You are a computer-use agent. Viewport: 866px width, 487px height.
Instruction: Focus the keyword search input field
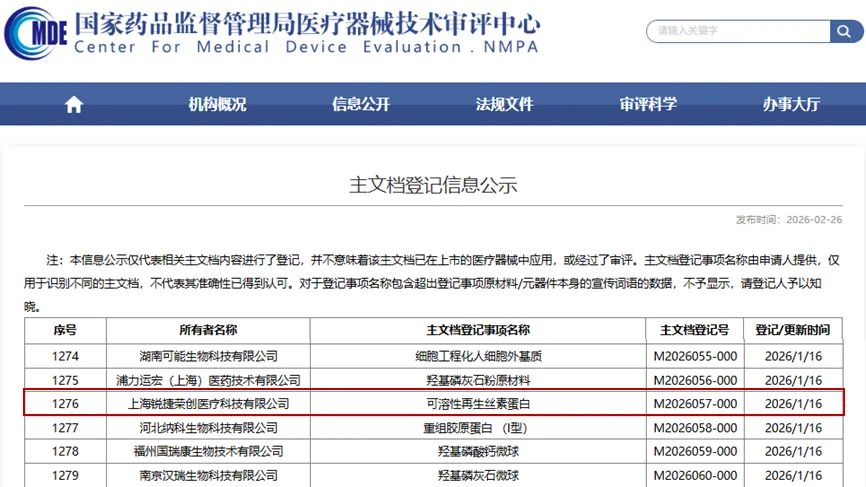[738, 31]
